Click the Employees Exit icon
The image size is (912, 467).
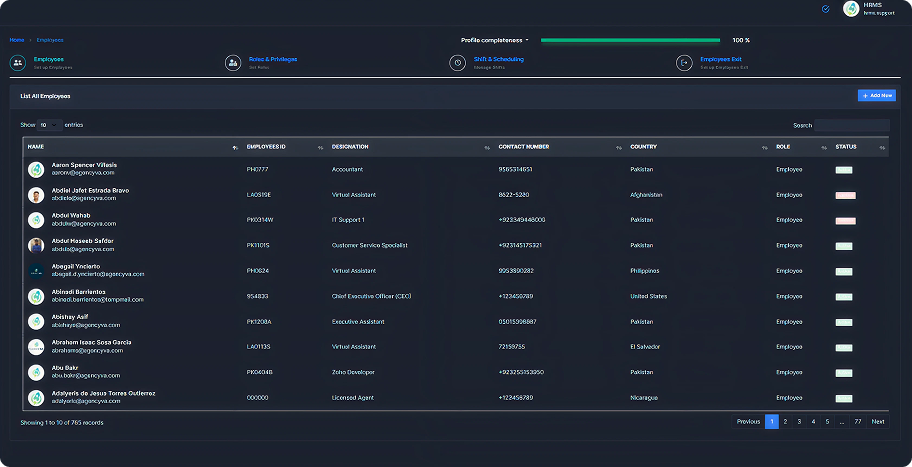[684, 62]
